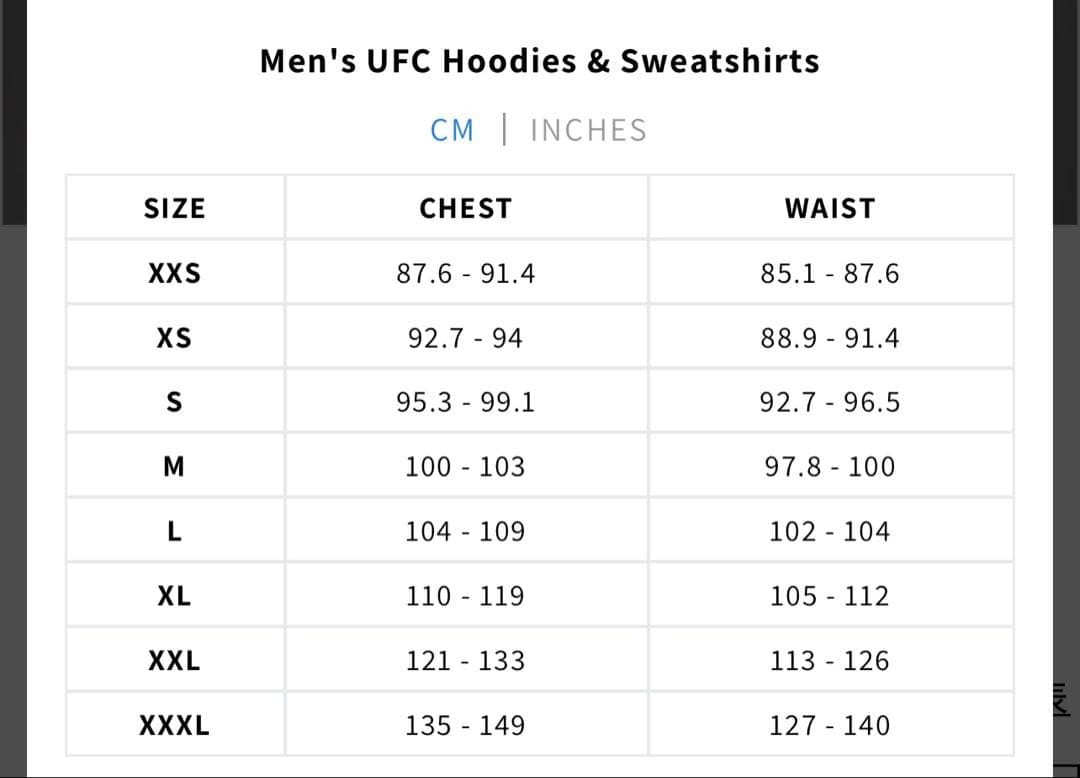This screenshot has width=1080, height=778.
Task: Click waist measurement 105 - 112 for XL
Action: [829, 596]
